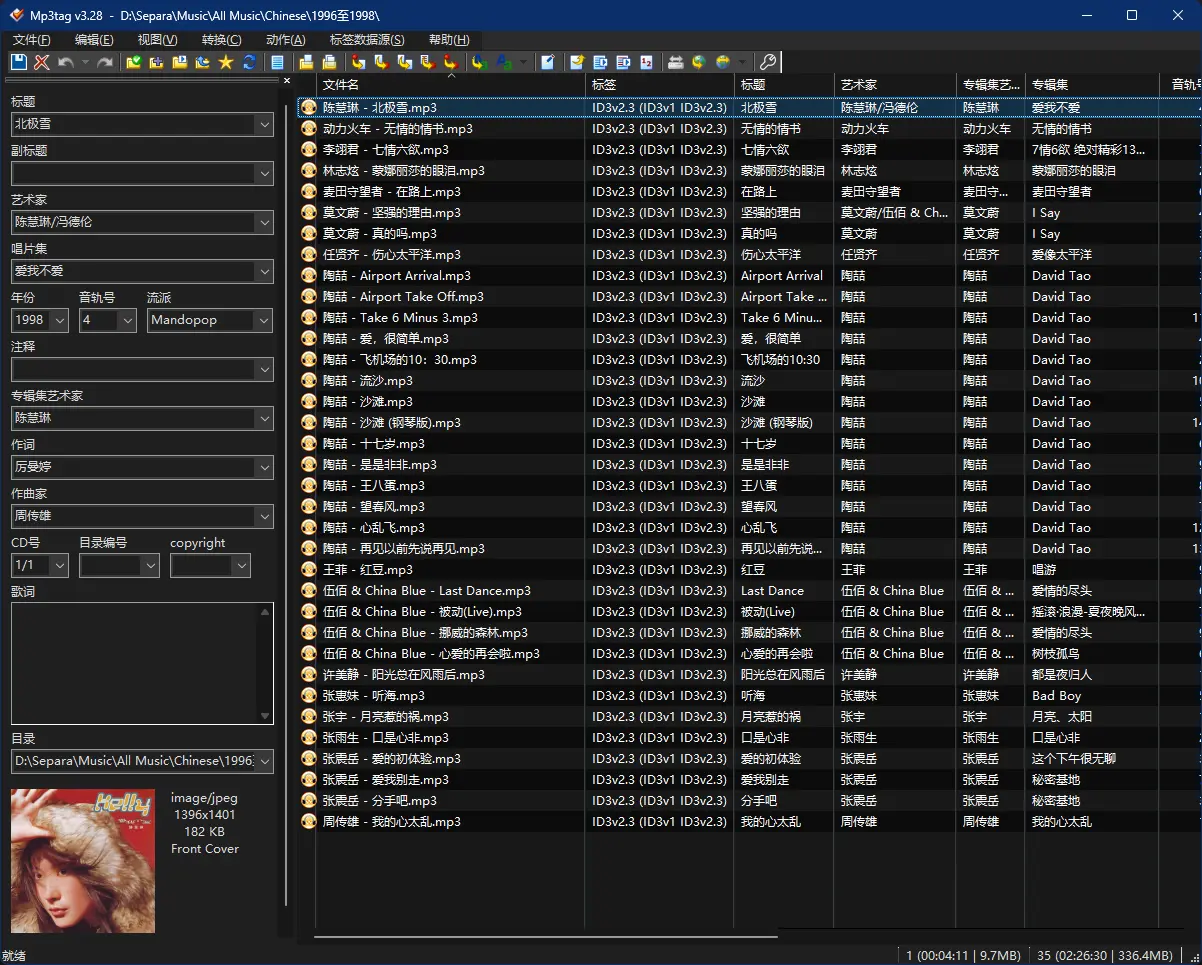This screenshot has height=965, width=1202.
Task: Click the Undo arrow in the toolbar
Action: pos(66,62)
